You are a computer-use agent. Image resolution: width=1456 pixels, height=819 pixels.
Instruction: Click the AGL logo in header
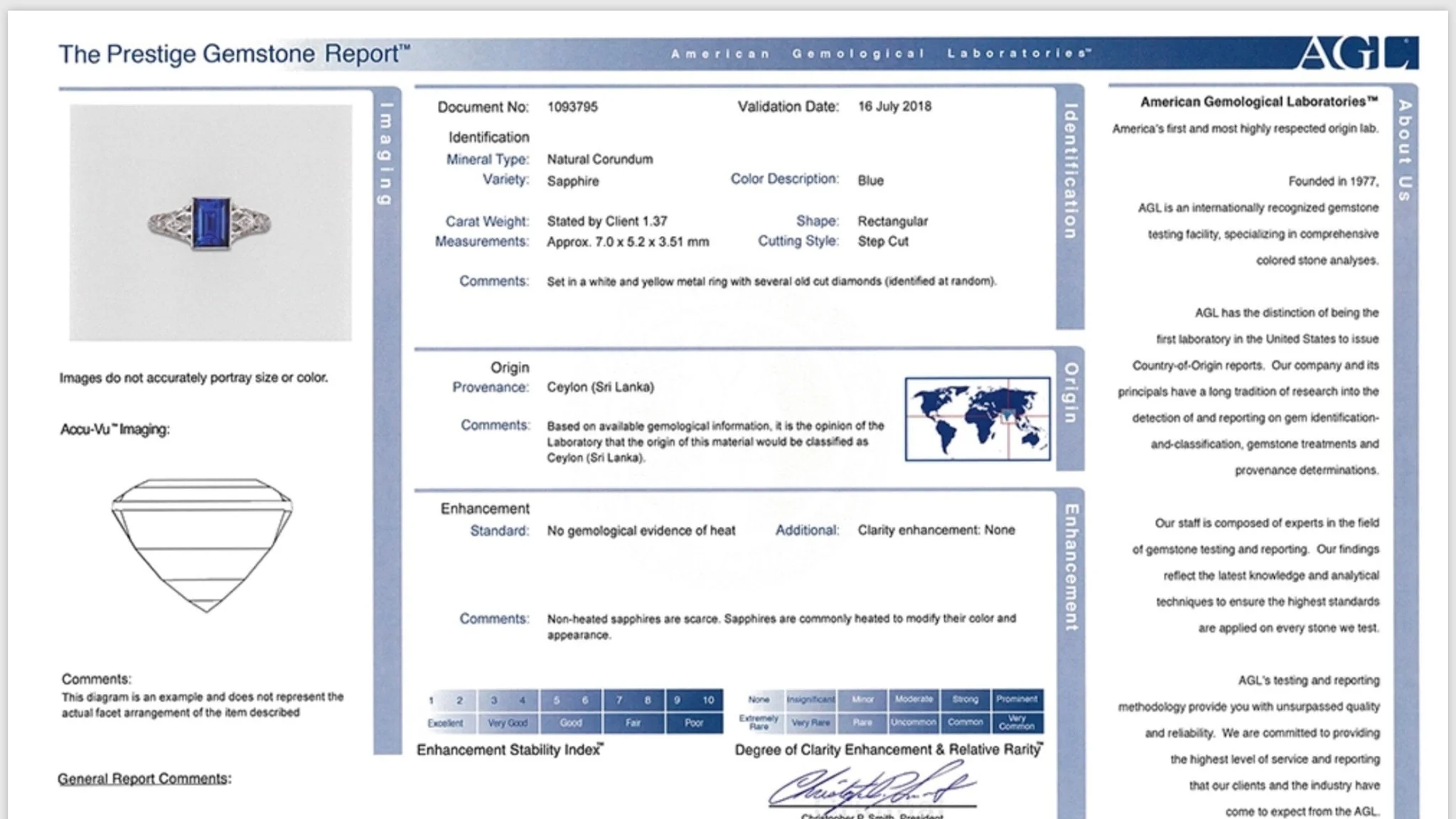[1359, 53]
